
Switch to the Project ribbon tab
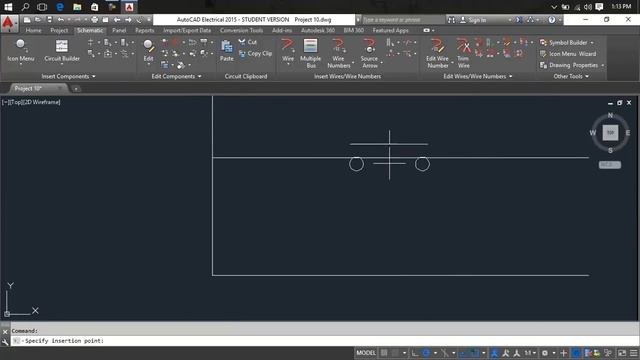tap(59, 30)
